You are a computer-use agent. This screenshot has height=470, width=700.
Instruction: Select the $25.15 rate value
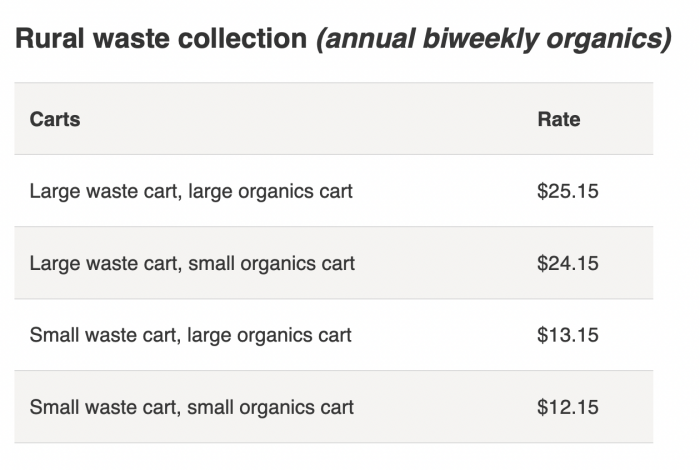567,191
